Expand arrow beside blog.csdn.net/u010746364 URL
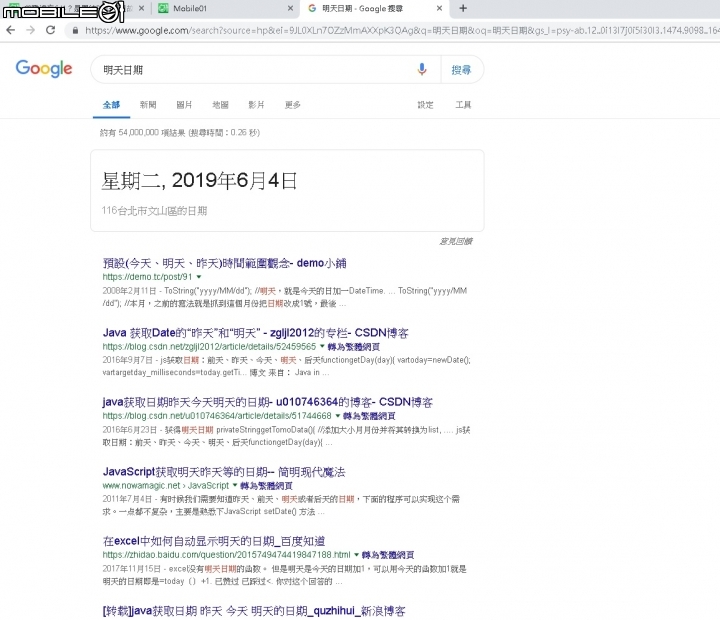Screen dimensions: 720x620 coord(338,416)
